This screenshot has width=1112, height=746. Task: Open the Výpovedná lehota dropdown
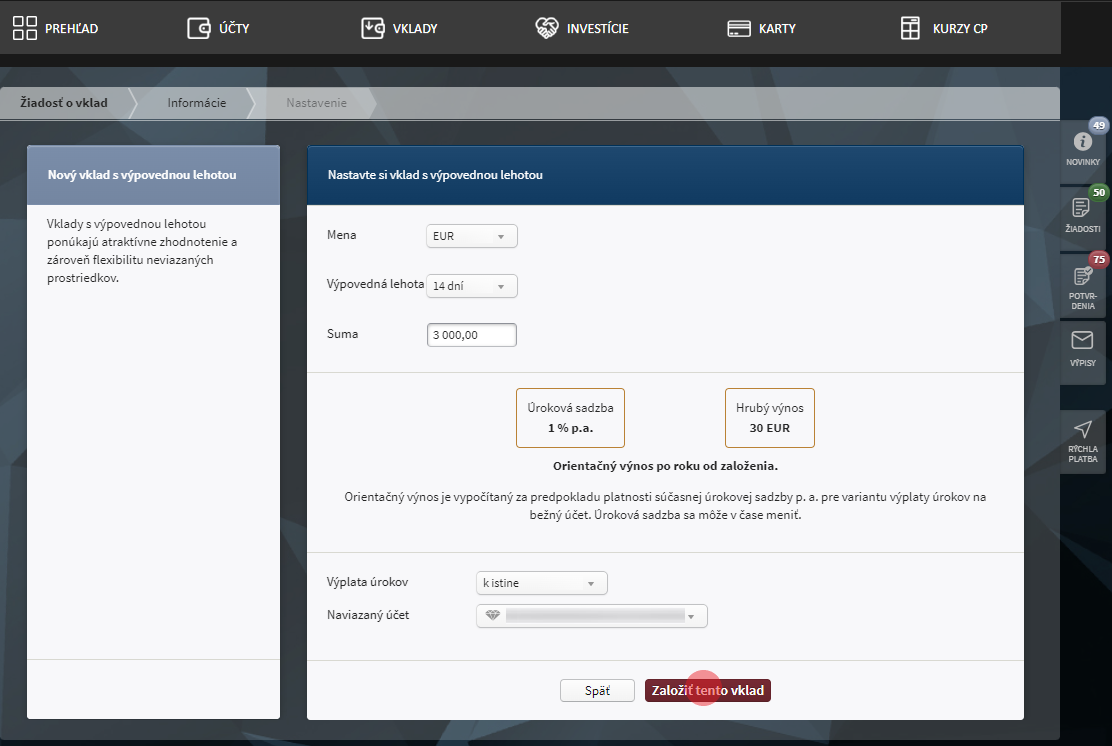472,286
